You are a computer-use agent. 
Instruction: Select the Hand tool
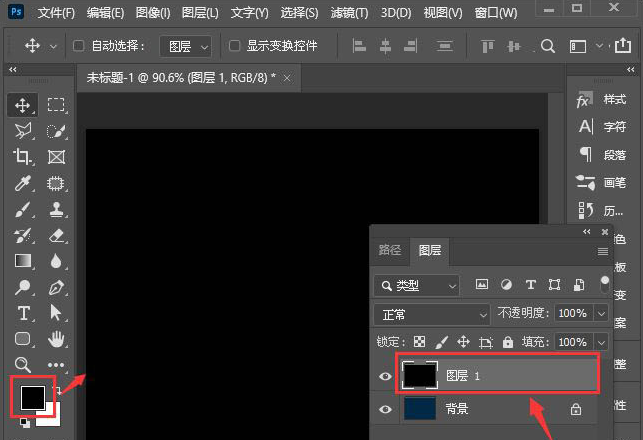[56, 339]
